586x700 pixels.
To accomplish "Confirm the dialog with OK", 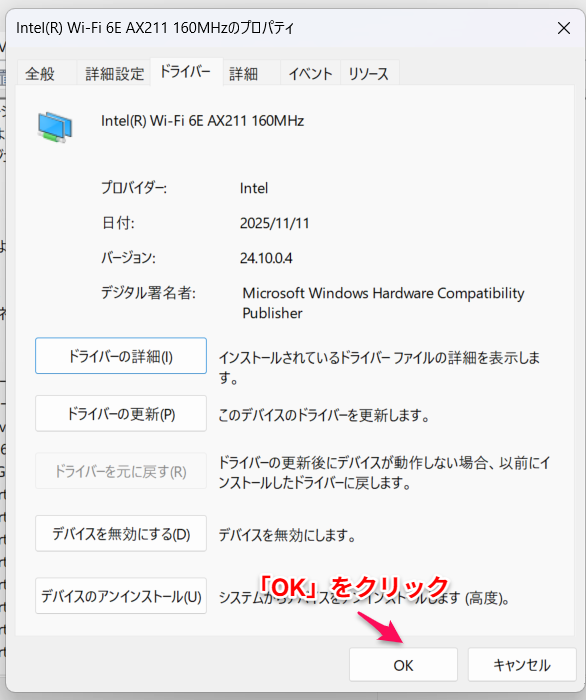I will 403,665.
